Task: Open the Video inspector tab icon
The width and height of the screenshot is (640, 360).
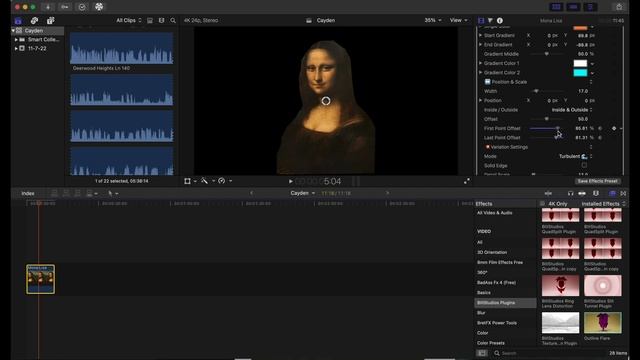Action: click(x=481, y=20)
